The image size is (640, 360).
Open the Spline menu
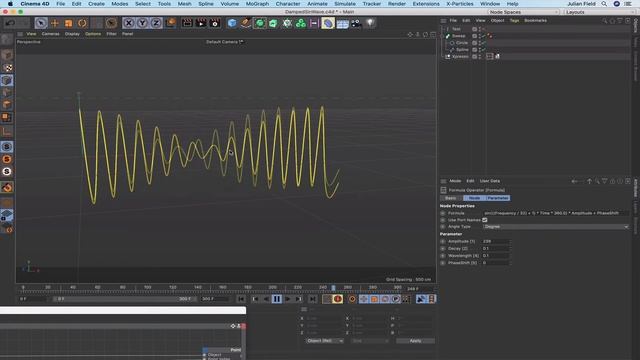point(206,4)
